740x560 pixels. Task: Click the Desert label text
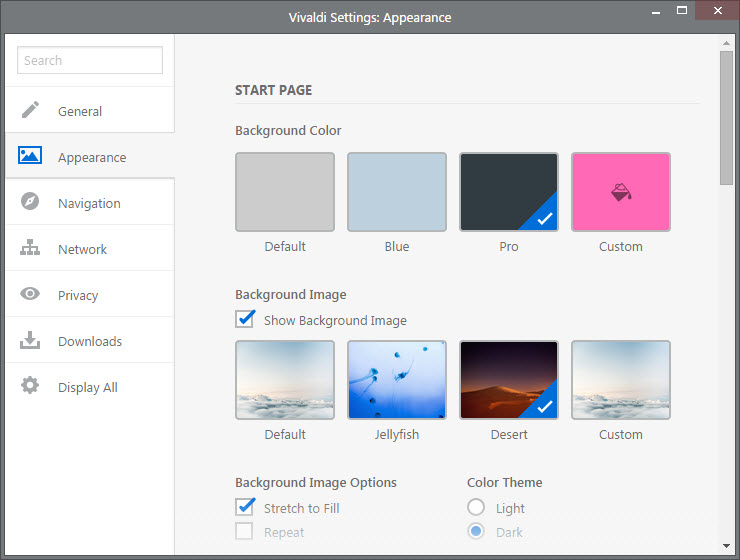coord(509,435)
